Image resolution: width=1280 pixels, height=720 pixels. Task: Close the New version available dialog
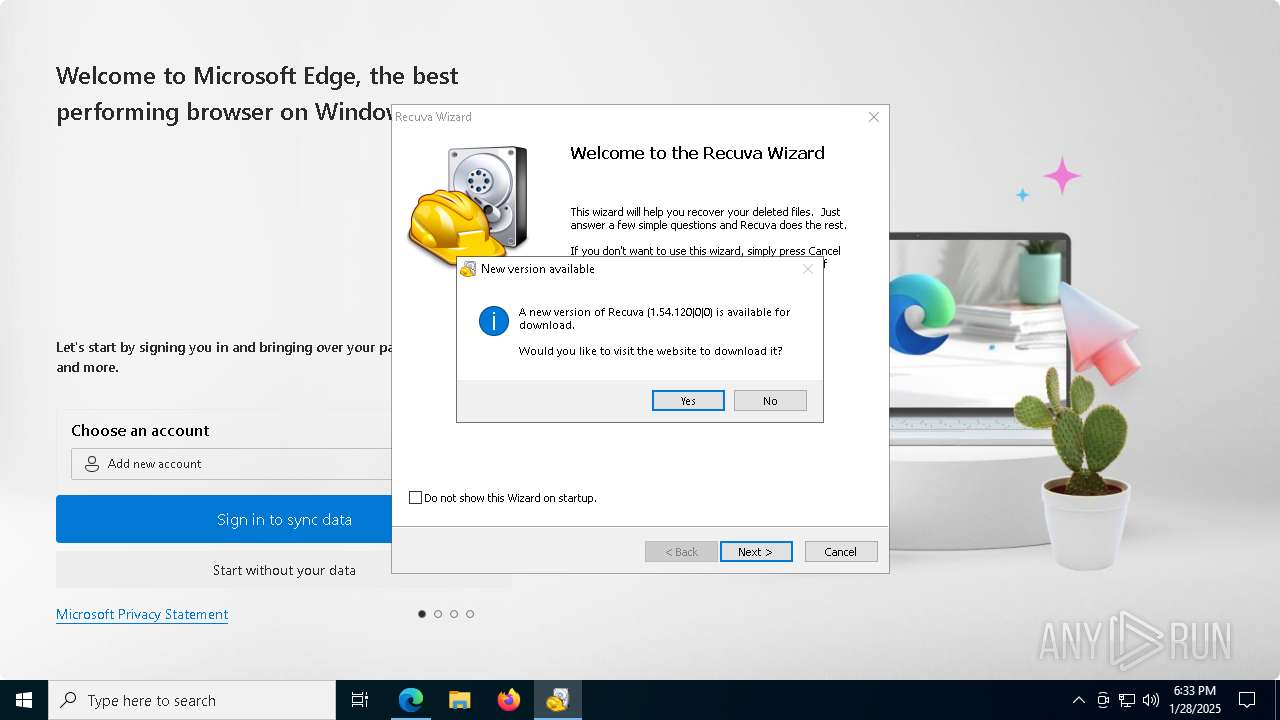tap(808, 269)
